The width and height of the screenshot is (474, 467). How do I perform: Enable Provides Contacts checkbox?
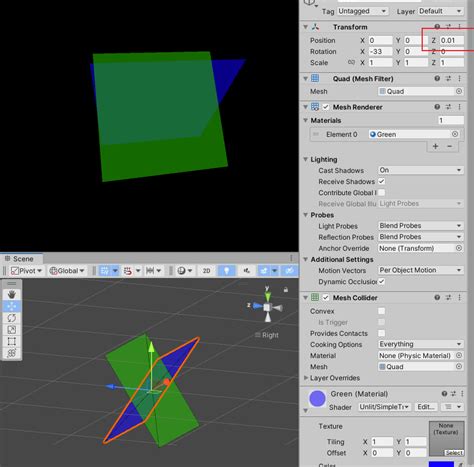tap(382, 333)
